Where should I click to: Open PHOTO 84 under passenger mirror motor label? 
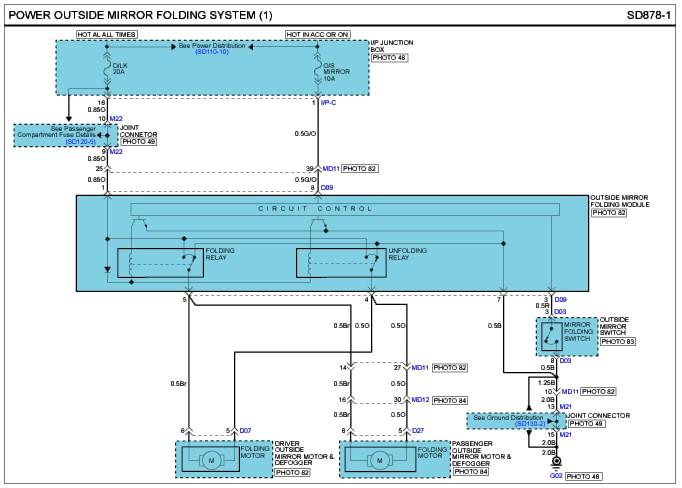click(471, 471)
